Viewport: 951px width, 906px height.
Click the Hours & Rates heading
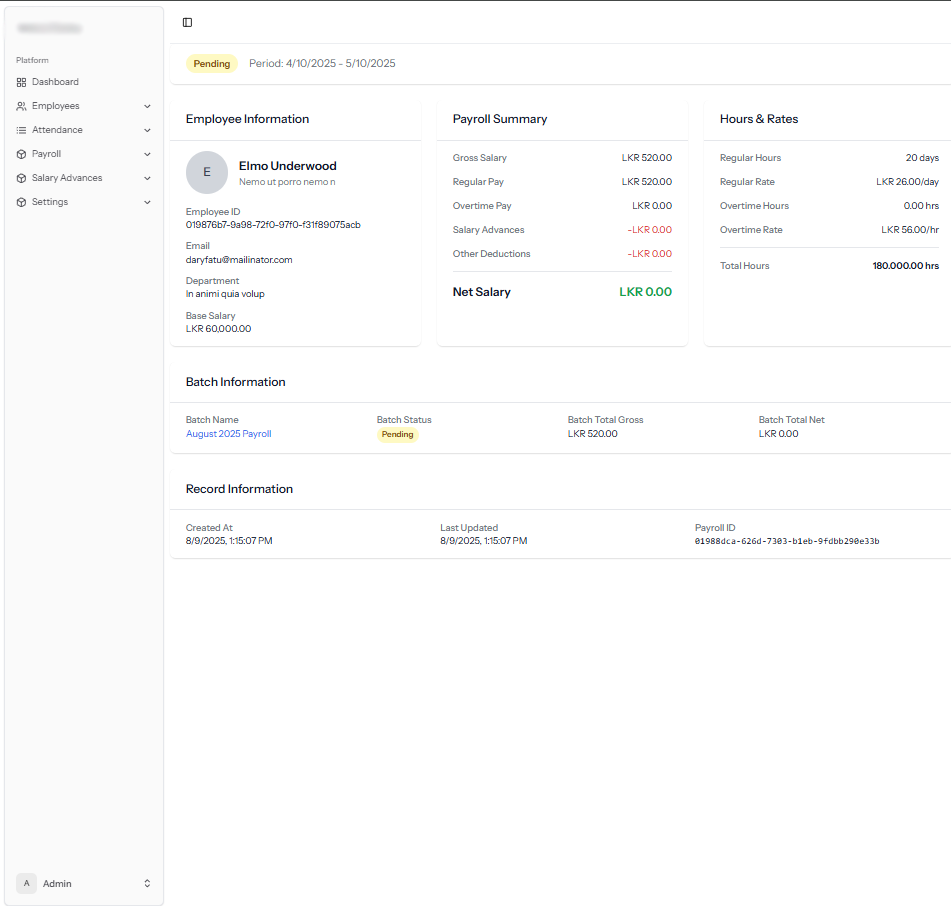click(759, 119)
